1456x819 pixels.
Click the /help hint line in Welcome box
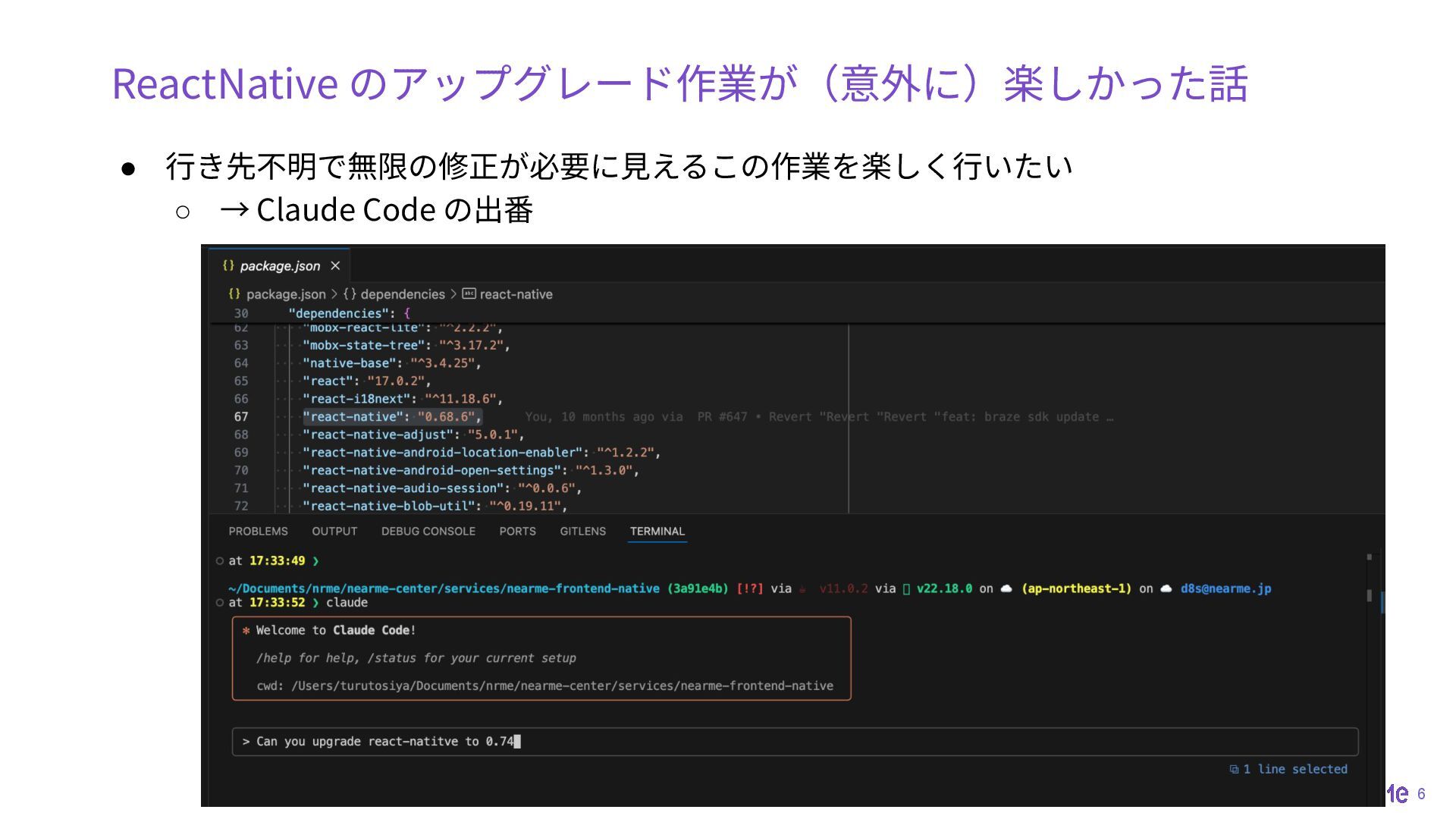click(x=416, y=658)
